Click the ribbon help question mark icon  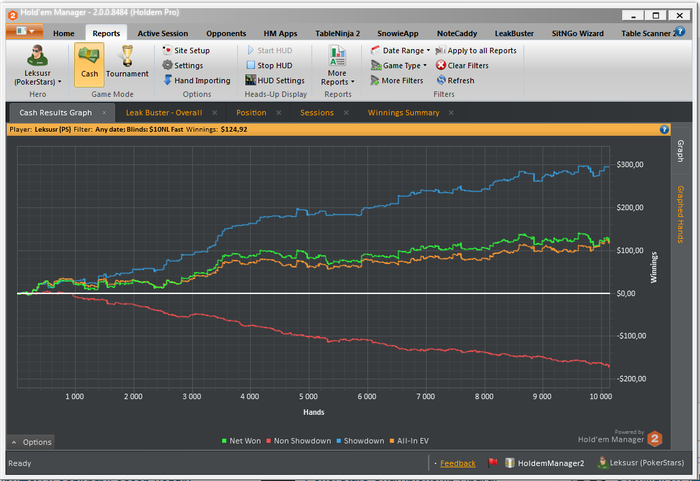[680, 31]
